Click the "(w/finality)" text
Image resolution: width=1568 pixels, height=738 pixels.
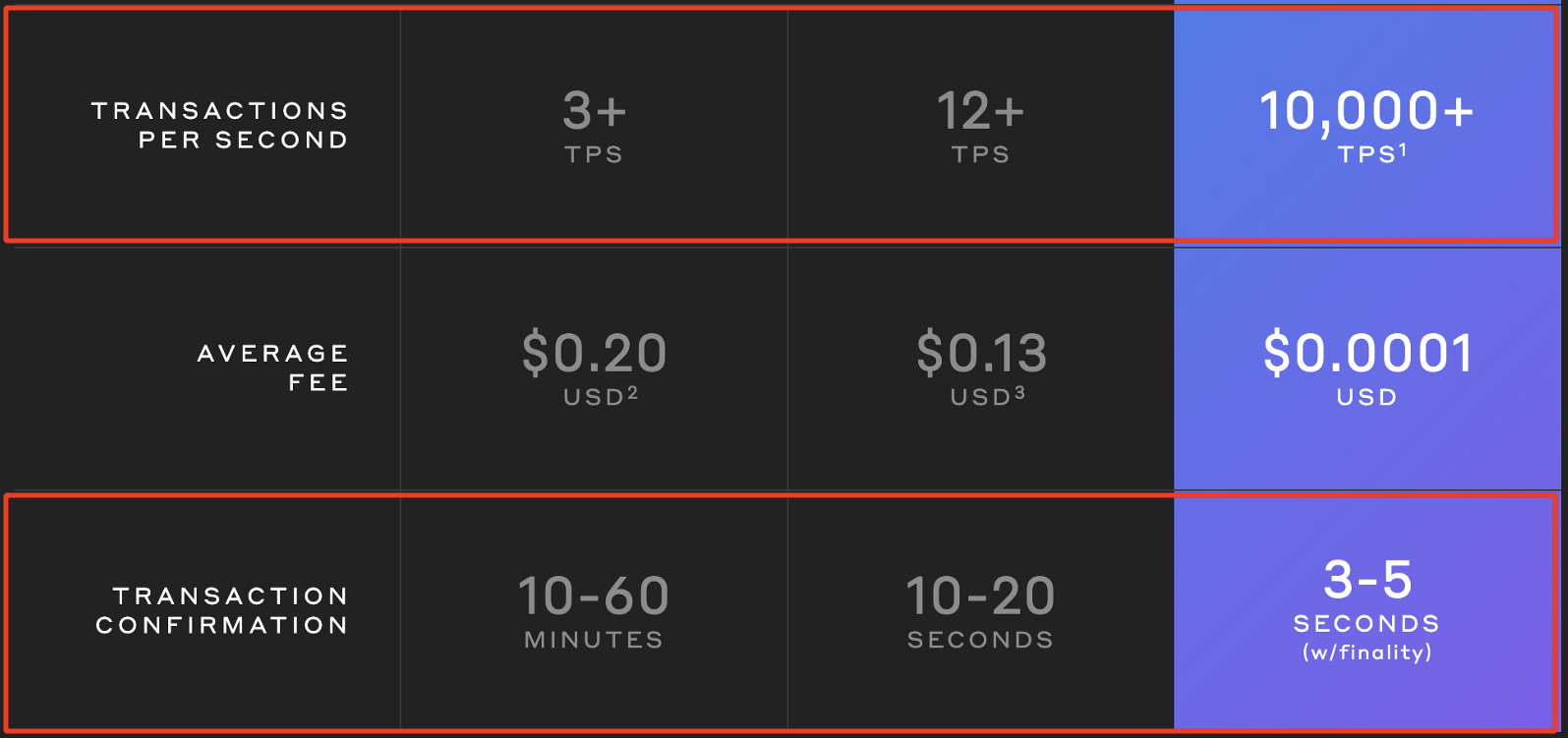1366,653
